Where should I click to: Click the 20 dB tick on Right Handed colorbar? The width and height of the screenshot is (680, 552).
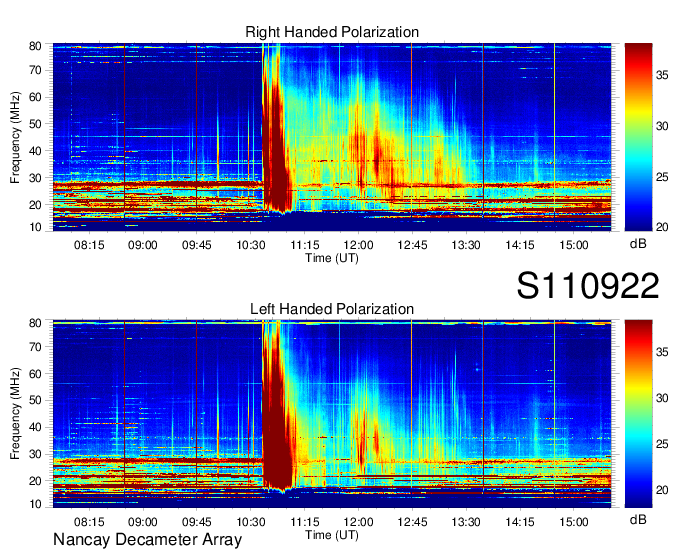[662, 227]
